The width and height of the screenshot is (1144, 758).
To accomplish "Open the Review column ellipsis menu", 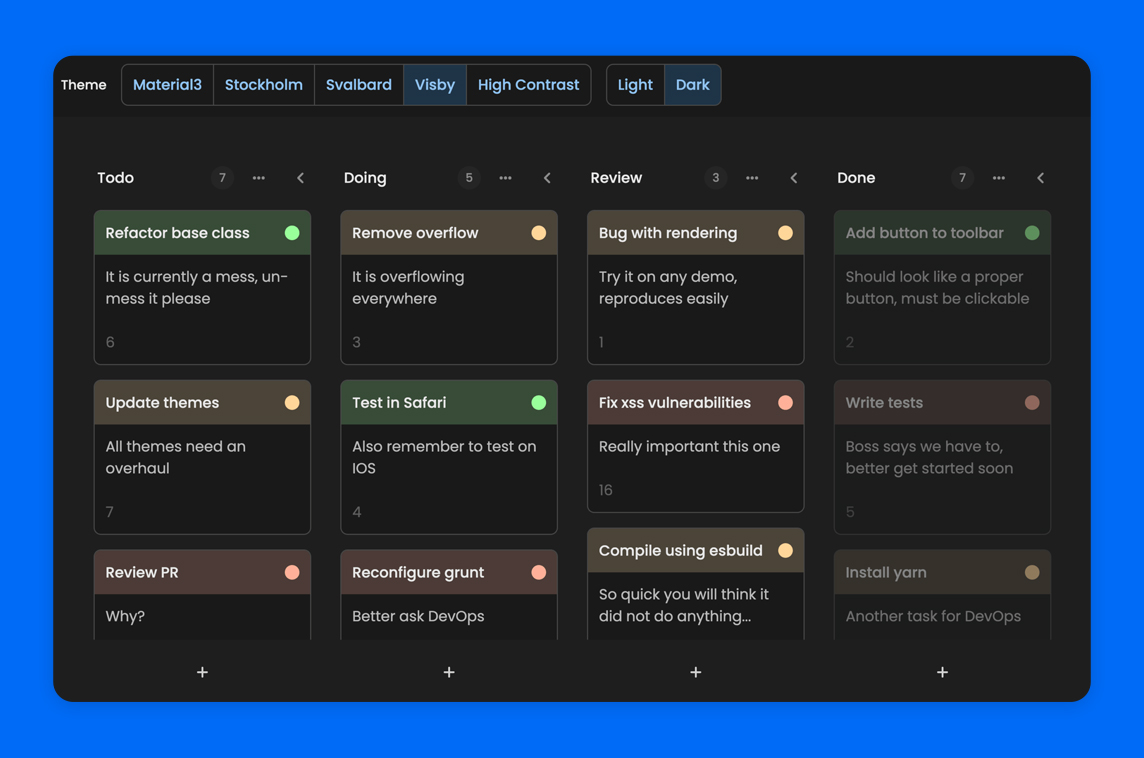I will pos(752,178).
